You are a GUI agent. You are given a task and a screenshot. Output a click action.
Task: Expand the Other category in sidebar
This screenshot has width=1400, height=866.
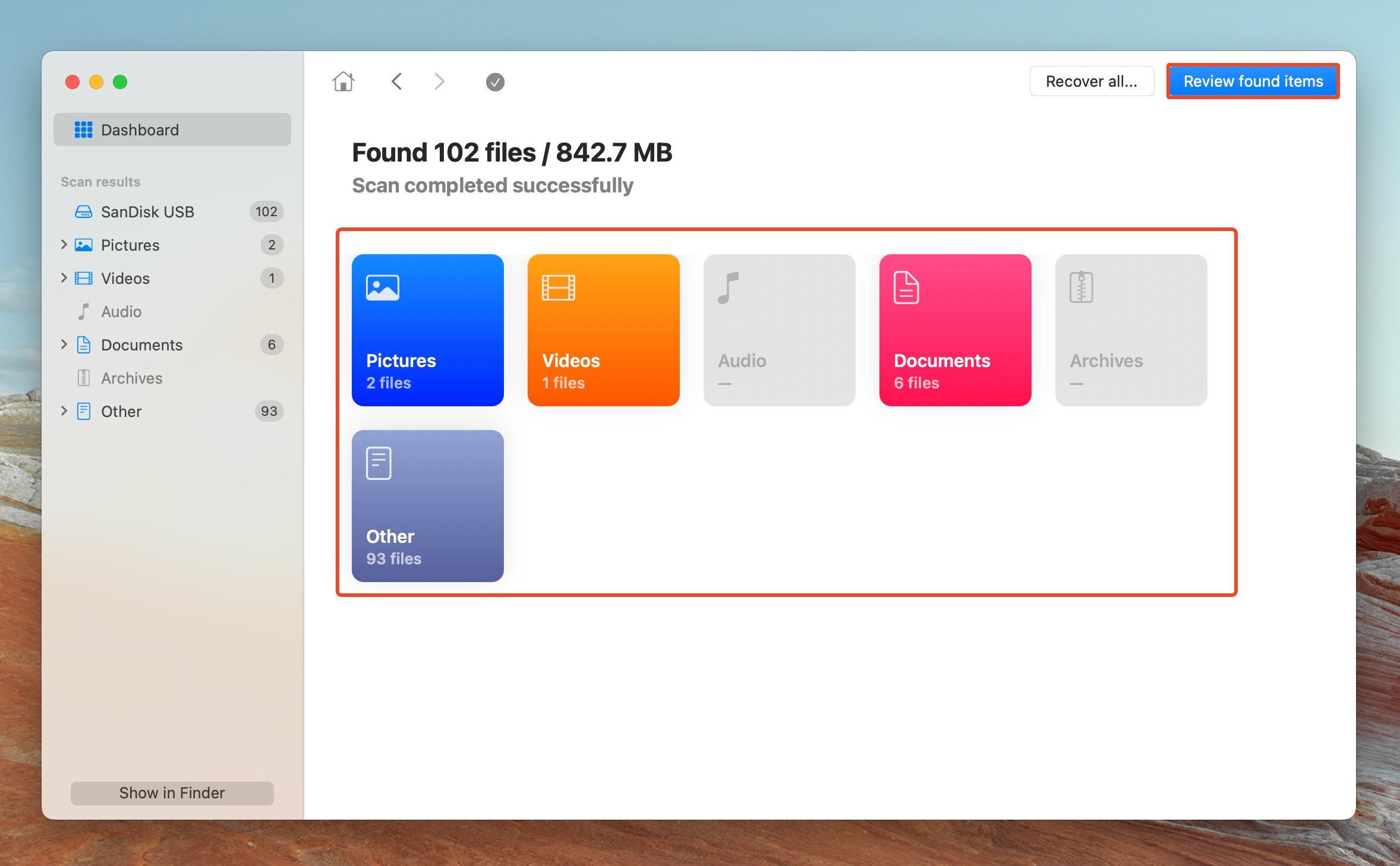(x=64, y=411)
